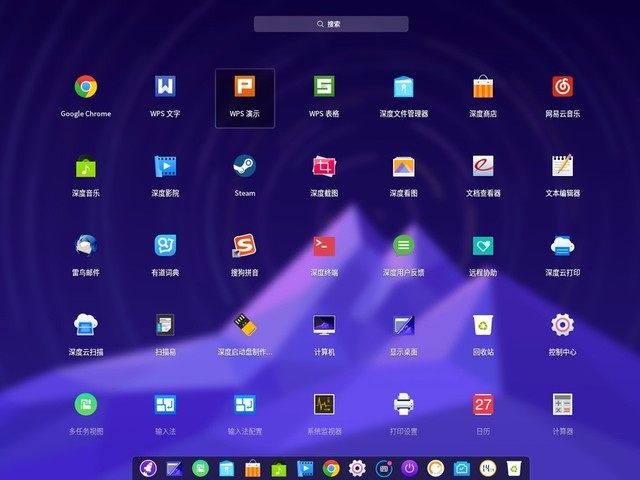This screenshot has width=640, height=480.
Task: Open 日历 calendar app
Action: [x=483, y=404]
